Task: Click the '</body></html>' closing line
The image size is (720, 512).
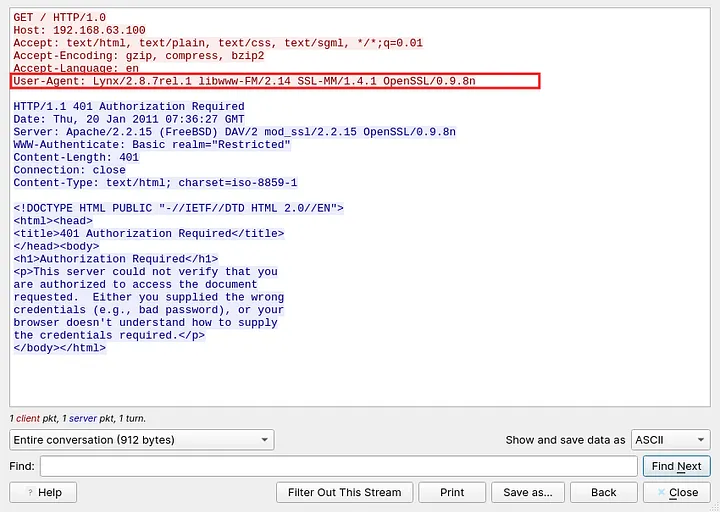Action: 60,348
